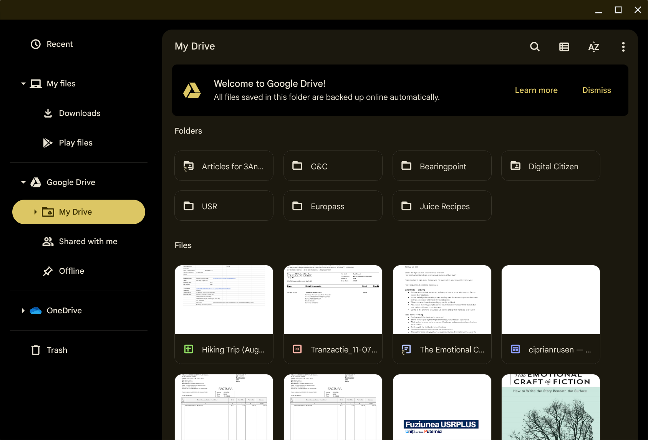Click the My Drive folder icon

click(x=48, y=212)
